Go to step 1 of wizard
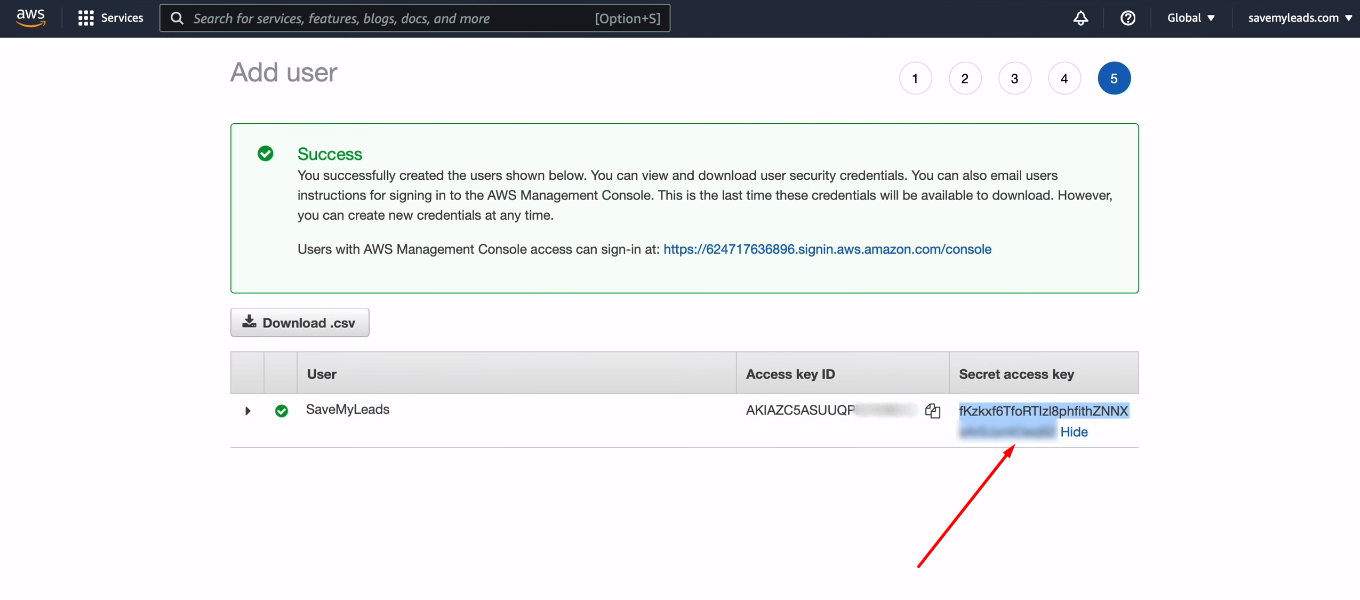The image size is (1360, 600). (x=915, y=79)
